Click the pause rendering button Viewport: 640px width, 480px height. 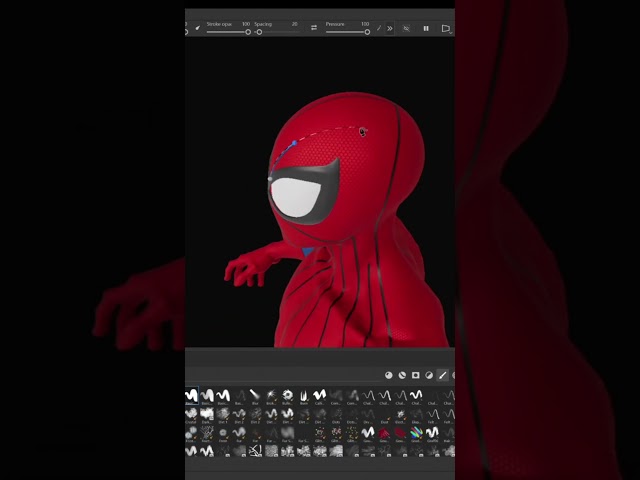click(x=426, y=28)
